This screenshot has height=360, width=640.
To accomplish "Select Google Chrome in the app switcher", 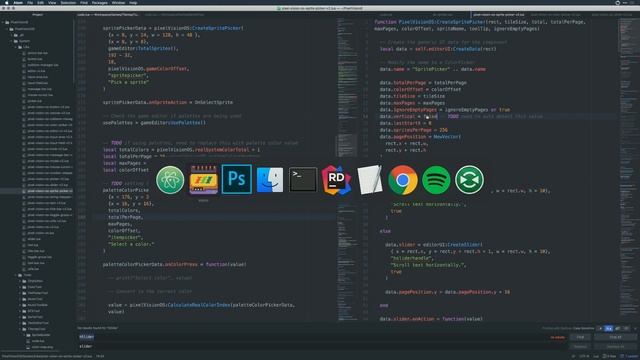I will pos(402,180).
